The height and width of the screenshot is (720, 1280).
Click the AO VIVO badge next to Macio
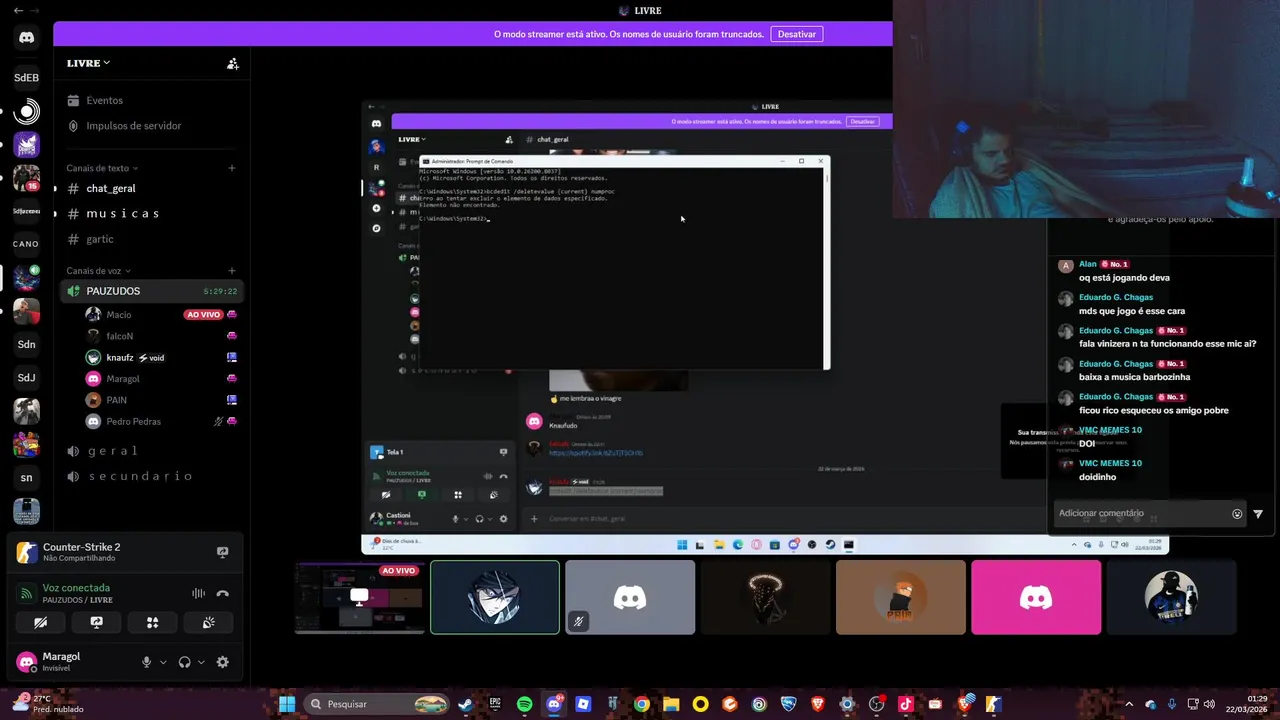pyautogui.click(x=203, y=314)
